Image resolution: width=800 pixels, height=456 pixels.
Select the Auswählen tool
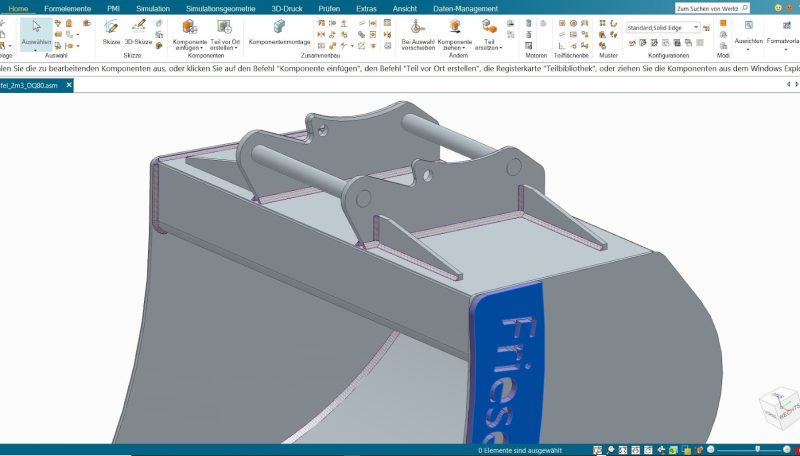pos(36,33)
